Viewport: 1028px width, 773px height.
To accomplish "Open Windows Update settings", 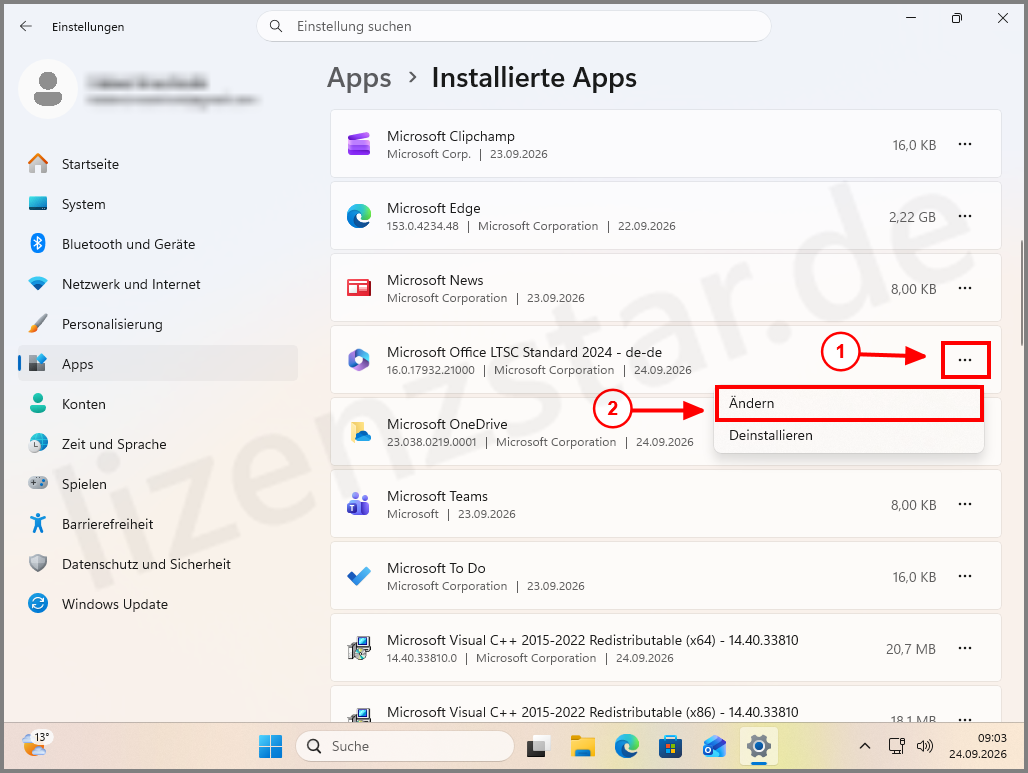I will click(157, 604).
